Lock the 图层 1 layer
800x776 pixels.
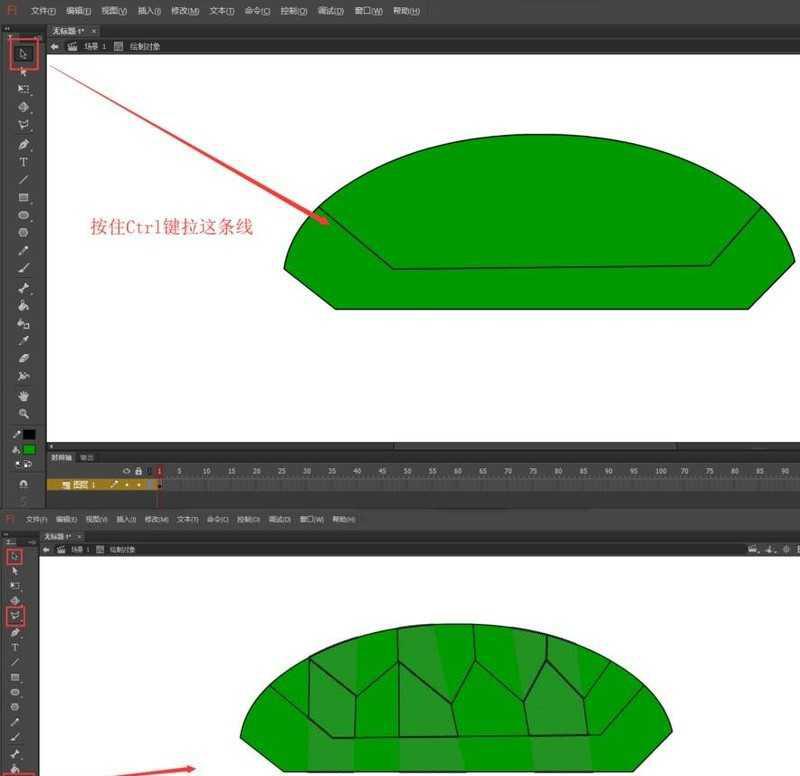(139, 484)
